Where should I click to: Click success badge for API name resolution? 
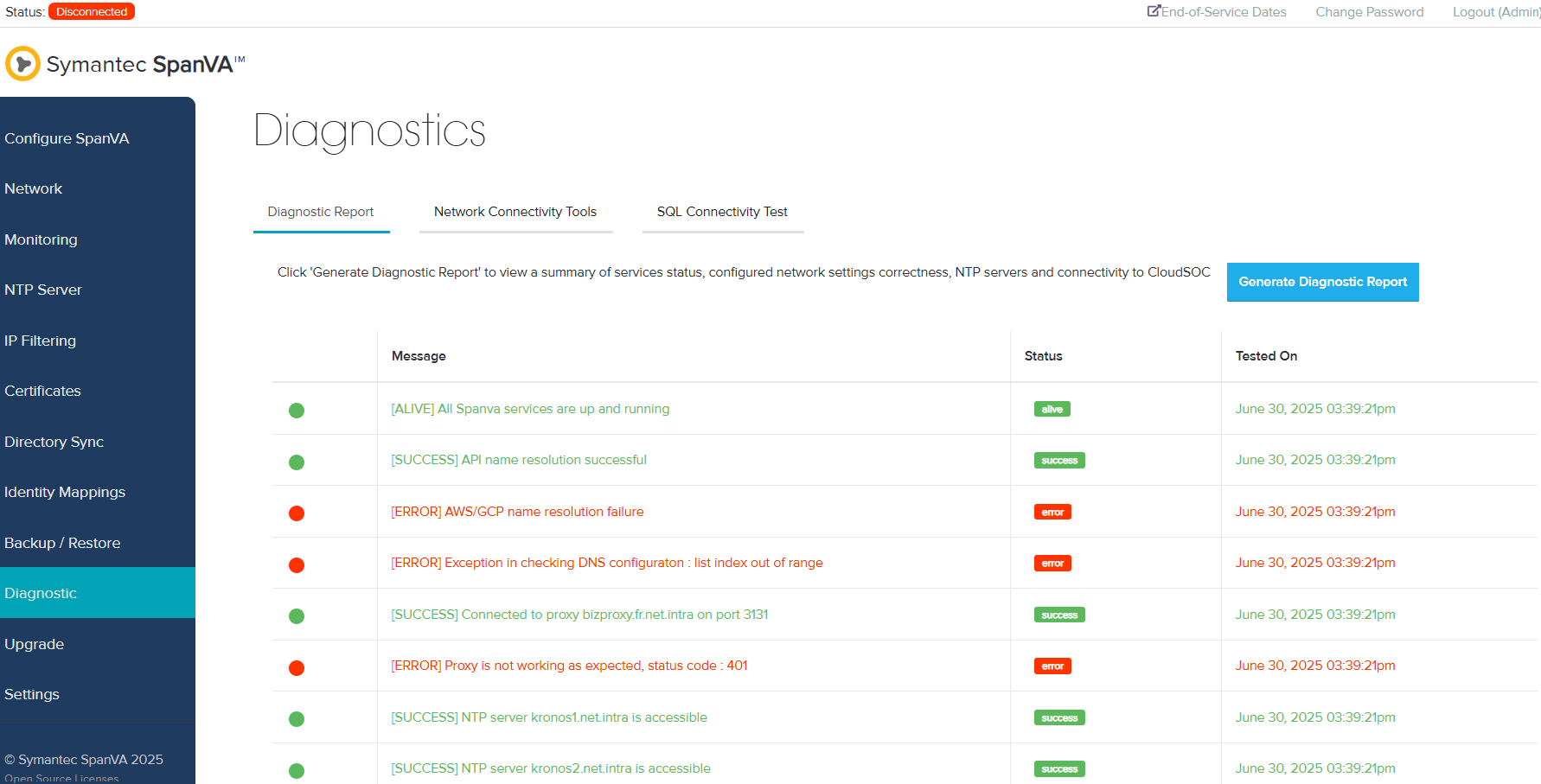coord(1059,461)
